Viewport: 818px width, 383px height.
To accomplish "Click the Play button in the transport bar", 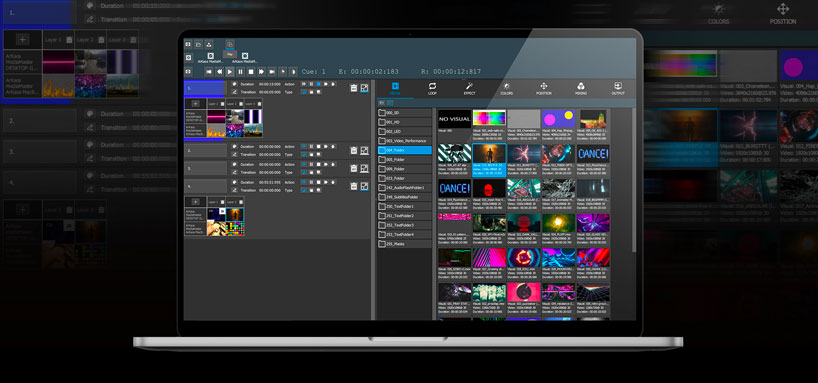I will 230,71.
